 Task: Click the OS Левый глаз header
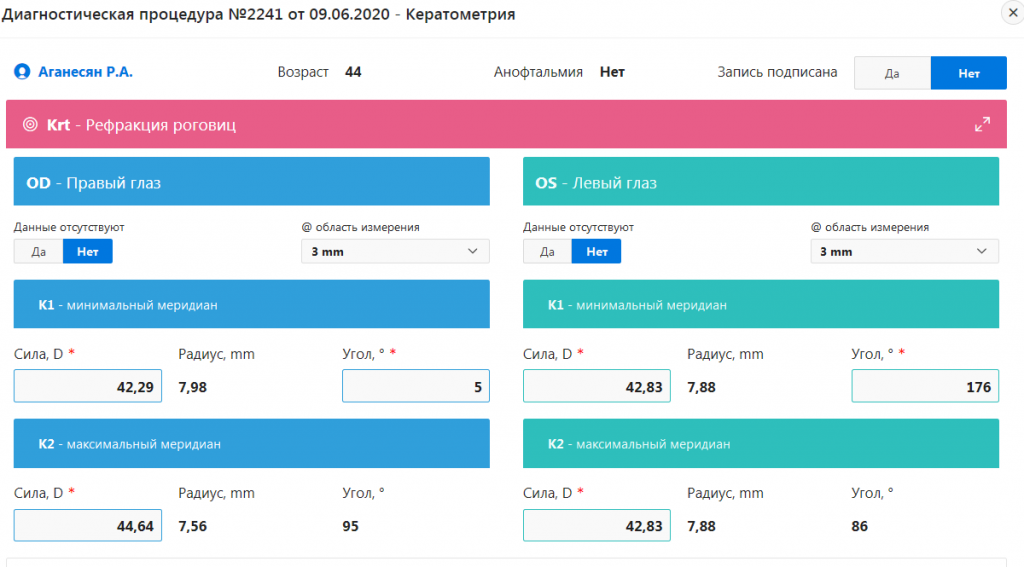(x=760, y=182)
